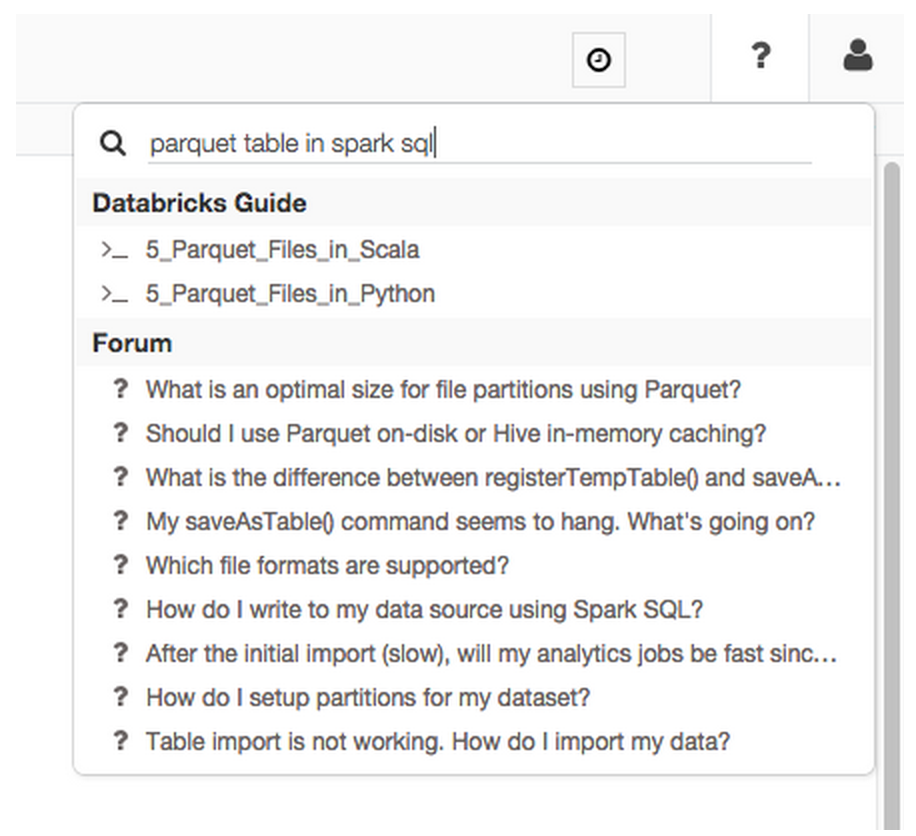Image resolution: width=916 pixels, height=836 pixels.
Task: Click notebook icon beside 5_Parquet_Files_in_Scala
Action: (113, 250)
